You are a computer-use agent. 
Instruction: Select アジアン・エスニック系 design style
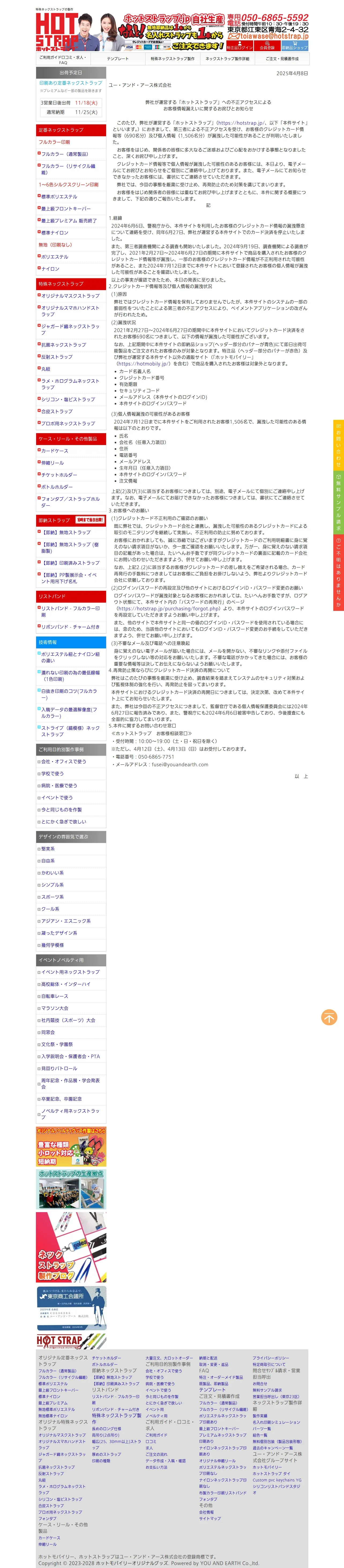coord(65,921)
